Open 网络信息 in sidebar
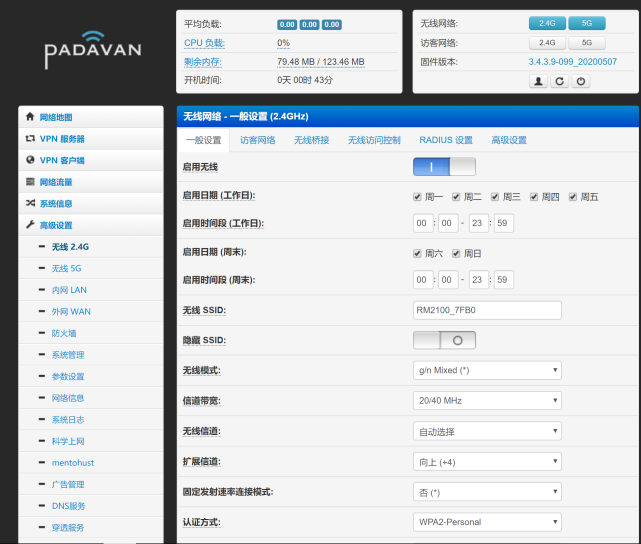Image resolution: width=641 pixels, height=544 pixels. tap(68, 398)
